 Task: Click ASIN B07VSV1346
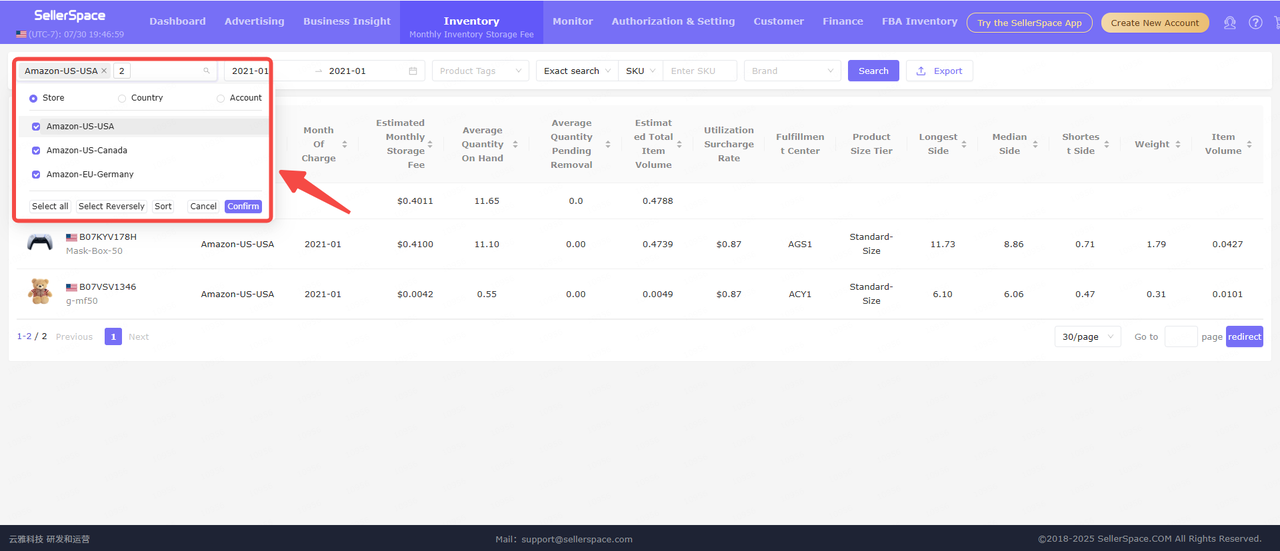tap(108, 287)
